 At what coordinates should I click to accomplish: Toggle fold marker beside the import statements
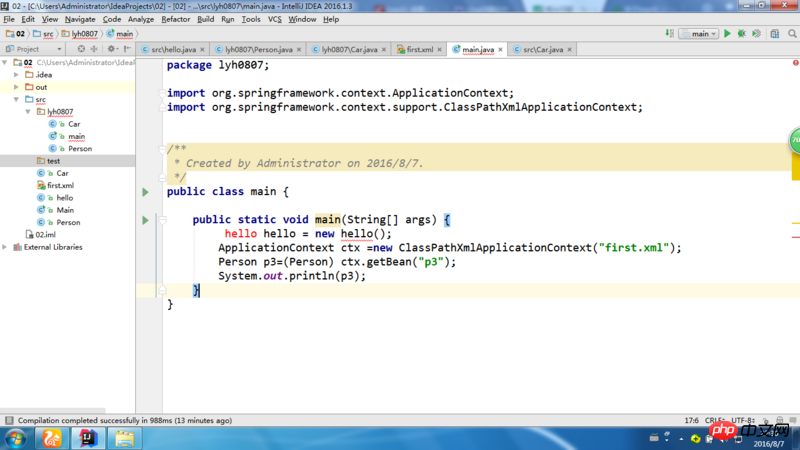[162, 93]
